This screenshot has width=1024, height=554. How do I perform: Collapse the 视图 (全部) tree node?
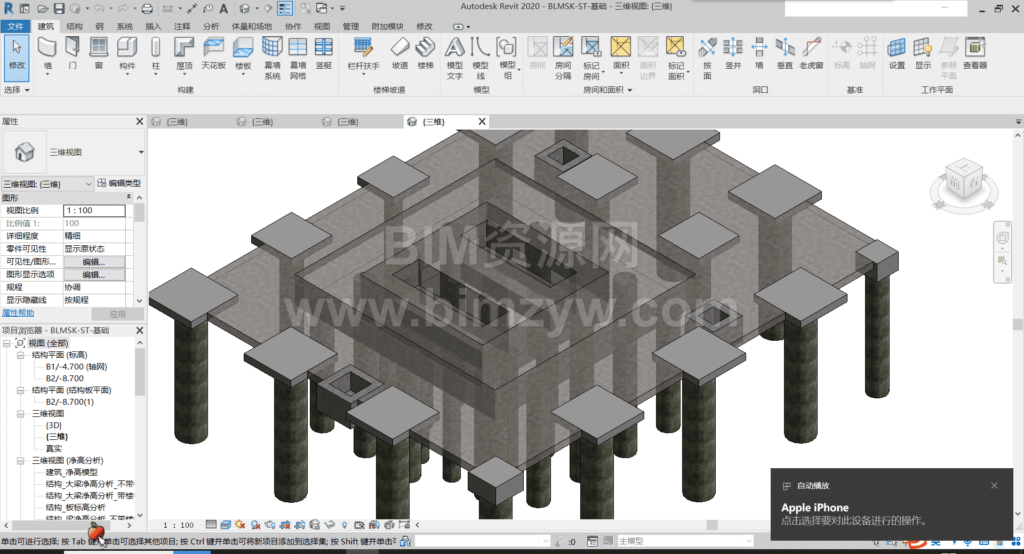tap(7, 343)
